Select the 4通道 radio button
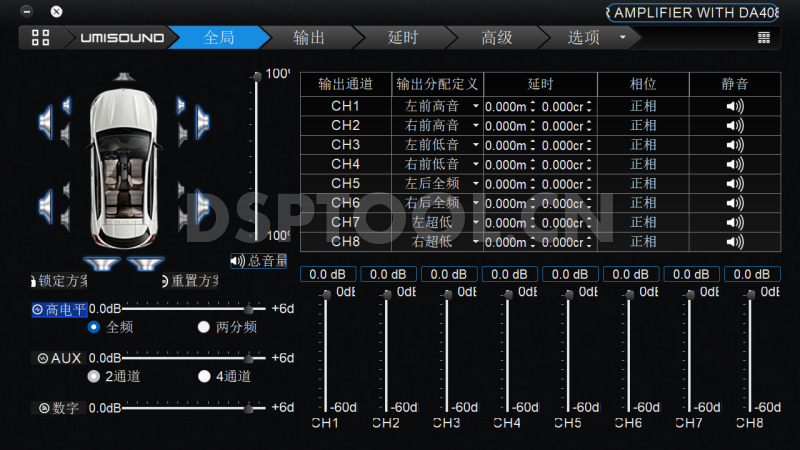 click(204, 377)
